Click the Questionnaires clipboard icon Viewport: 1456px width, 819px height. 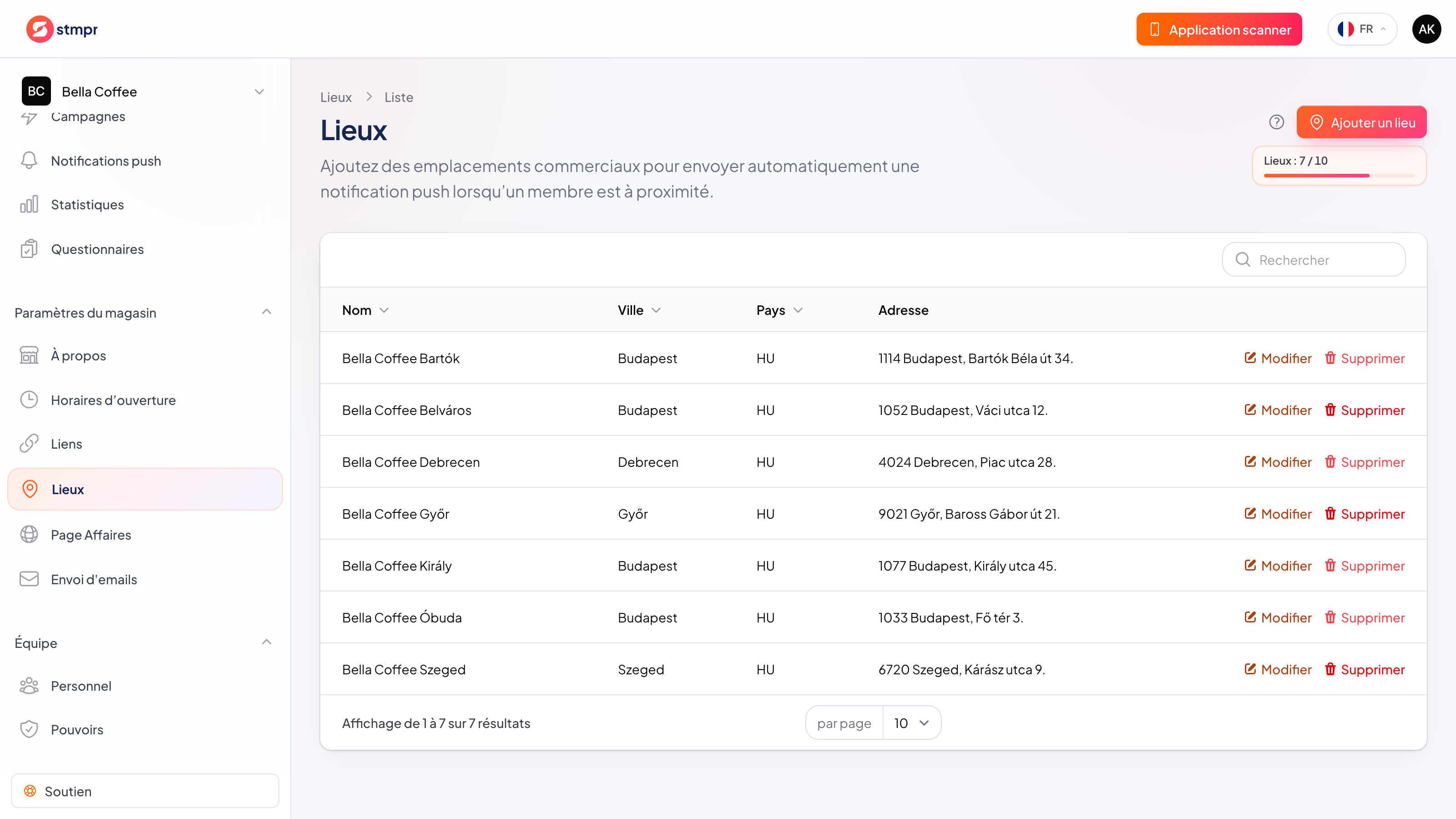29,249
